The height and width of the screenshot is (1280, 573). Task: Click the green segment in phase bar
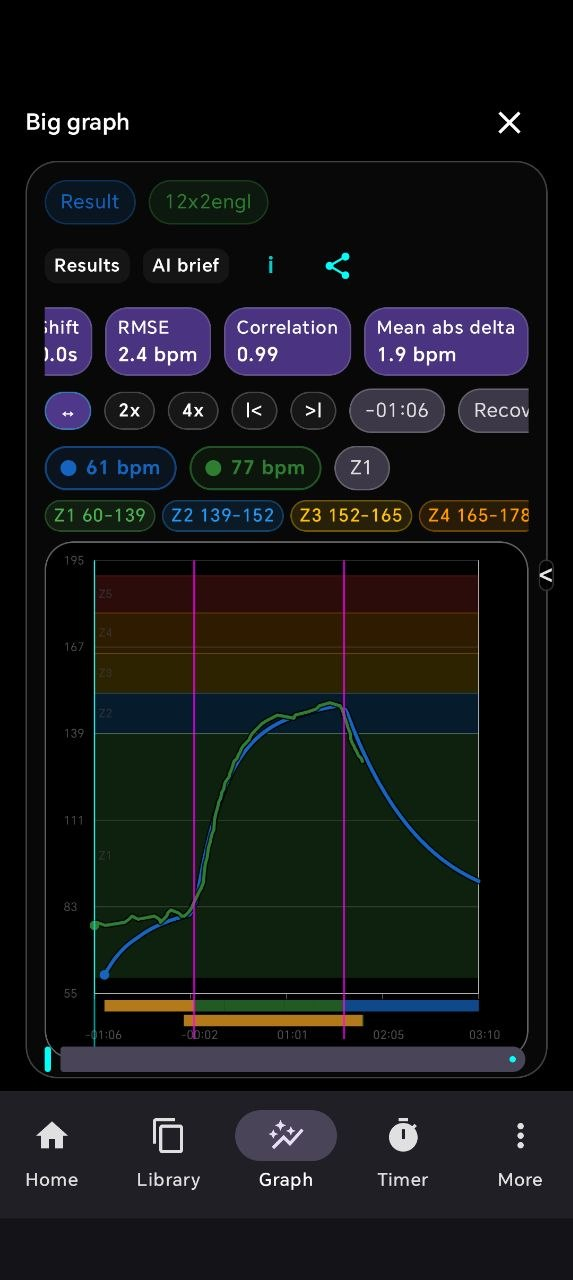tap(269, 1006)
